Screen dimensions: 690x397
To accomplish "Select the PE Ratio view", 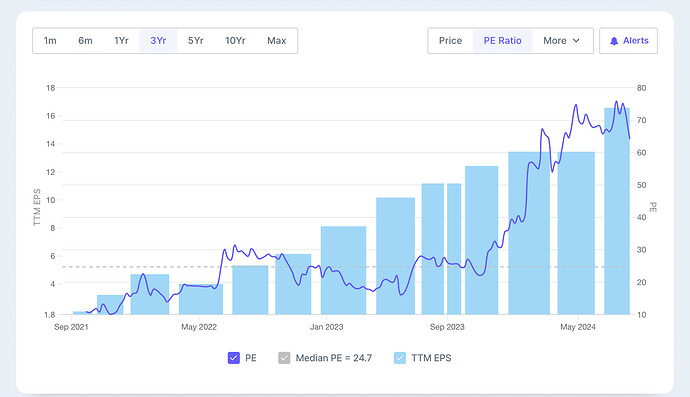I will pyautogui.click(x=503, y=40).
